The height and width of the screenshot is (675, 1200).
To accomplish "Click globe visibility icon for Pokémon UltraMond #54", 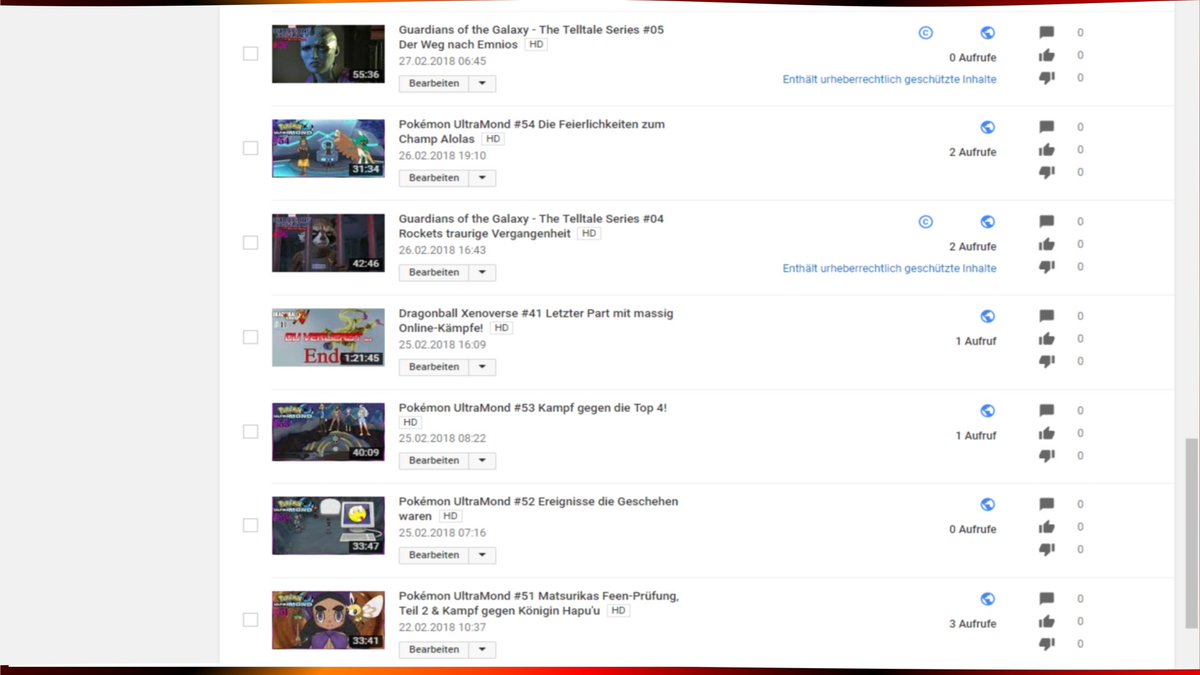I will pyautogui.click(x=987, y=127).
